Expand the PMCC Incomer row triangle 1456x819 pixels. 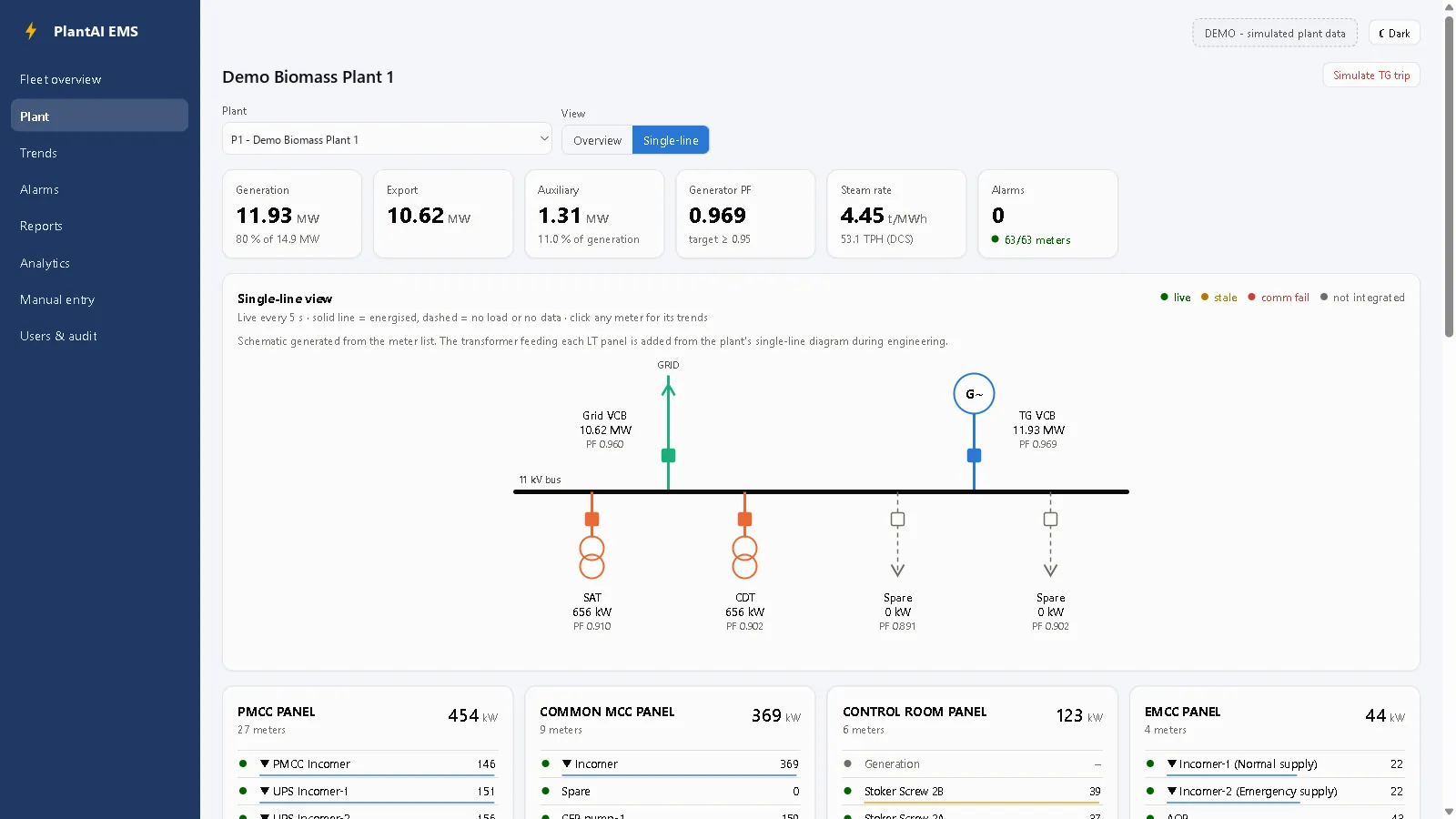[x=265, y=763]
